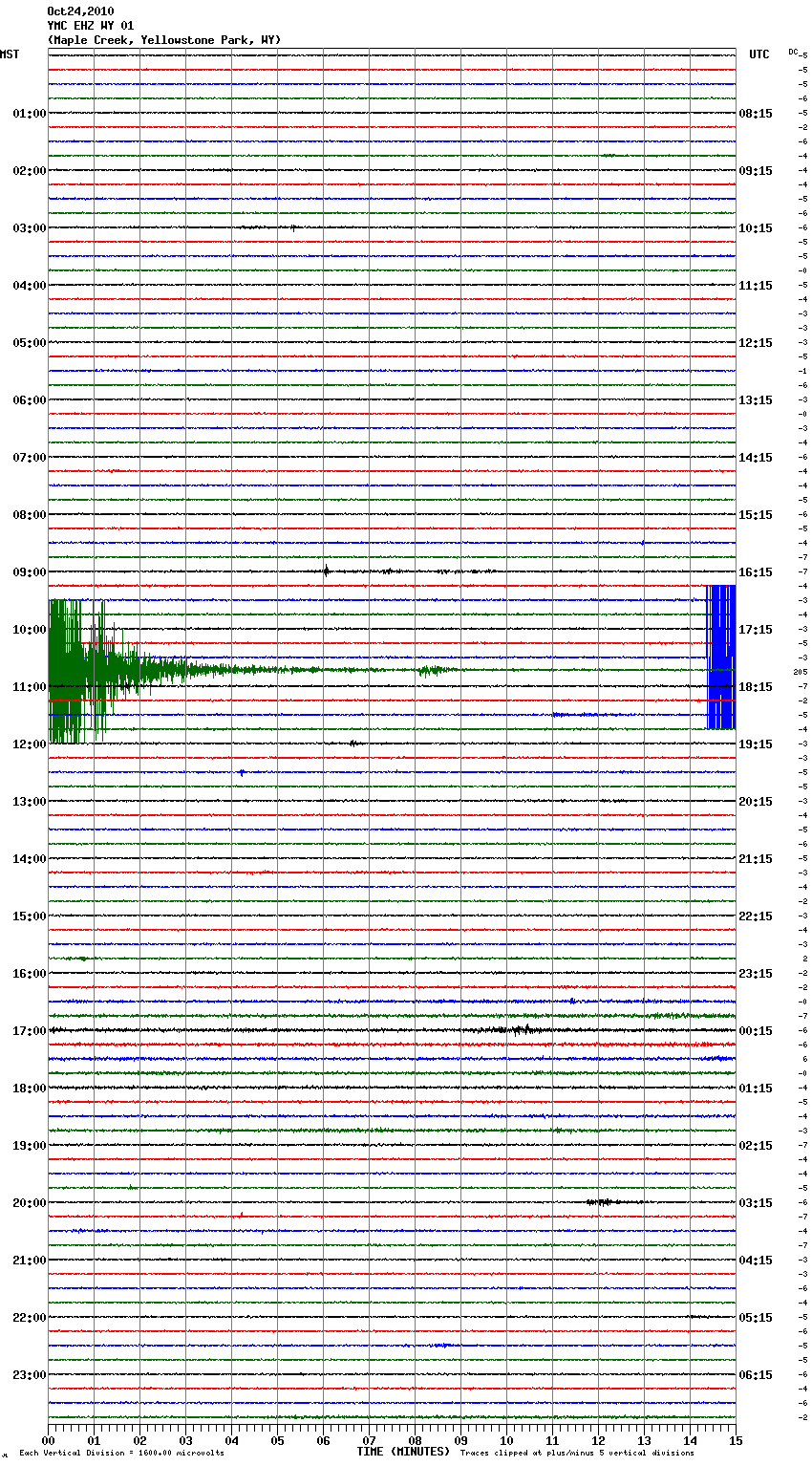This screenshot has width=812, height=1466.
Task: Select the traces clipped footnote text
Action: 577,1454
